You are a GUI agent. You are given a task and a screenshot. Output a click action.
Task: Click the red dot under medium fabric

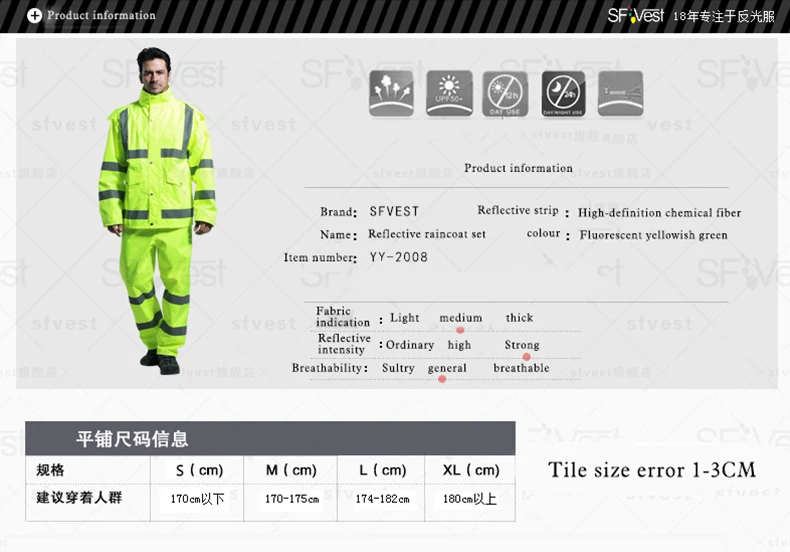point(460,330)
